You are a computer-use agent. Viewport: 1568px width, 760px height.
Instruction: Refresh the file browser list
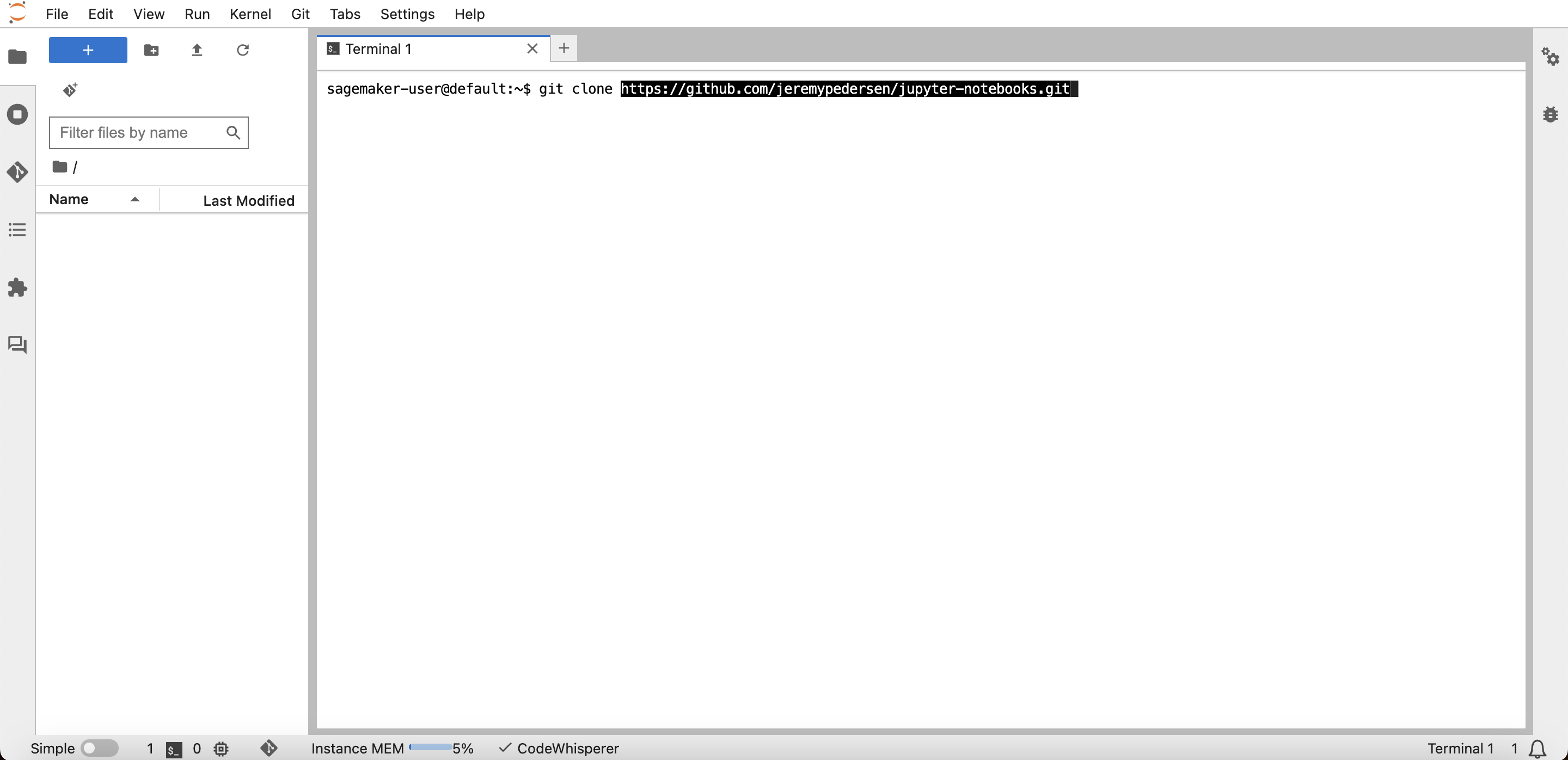[242, 50]
